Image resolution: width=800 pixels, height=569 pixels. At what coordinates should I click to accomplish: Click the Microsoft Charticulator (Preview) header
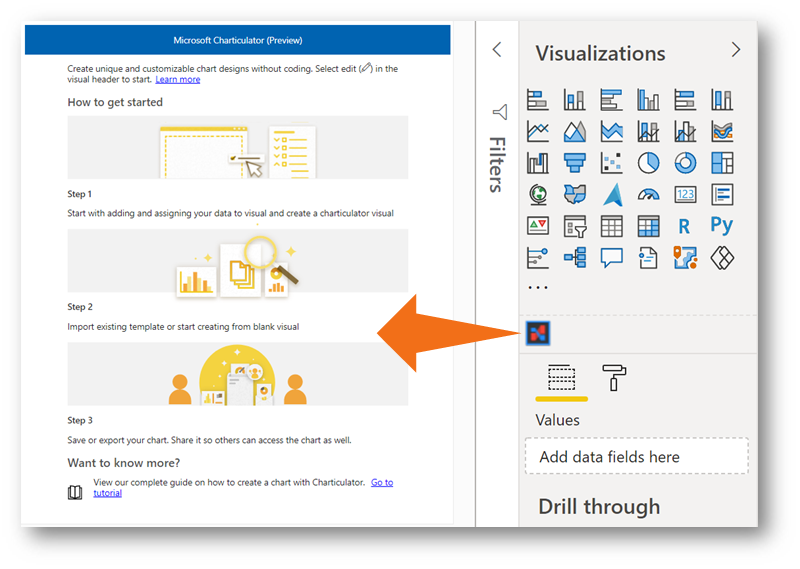[x=238, y=40]
